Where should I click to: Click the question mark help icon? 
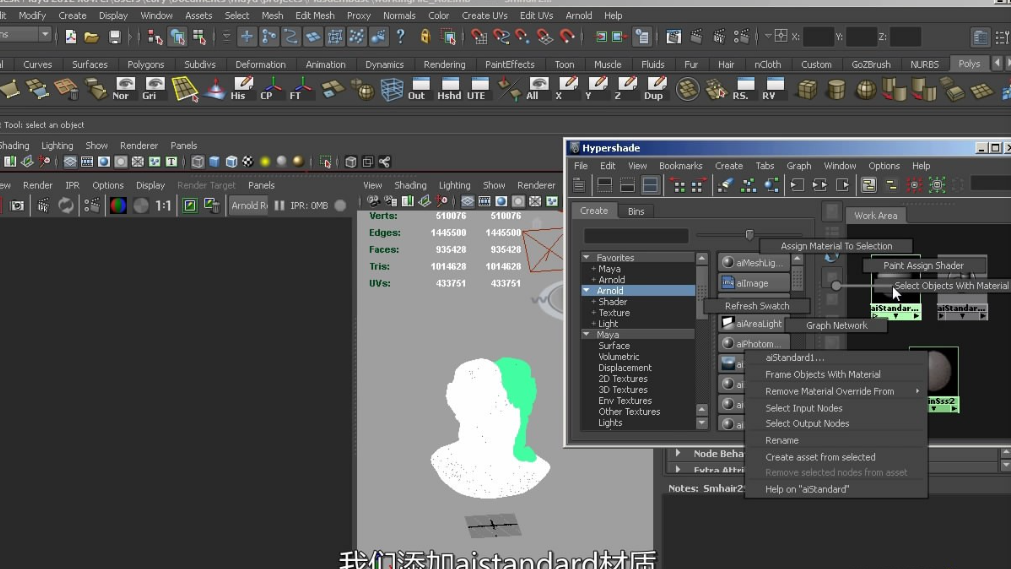pos(400,37)
